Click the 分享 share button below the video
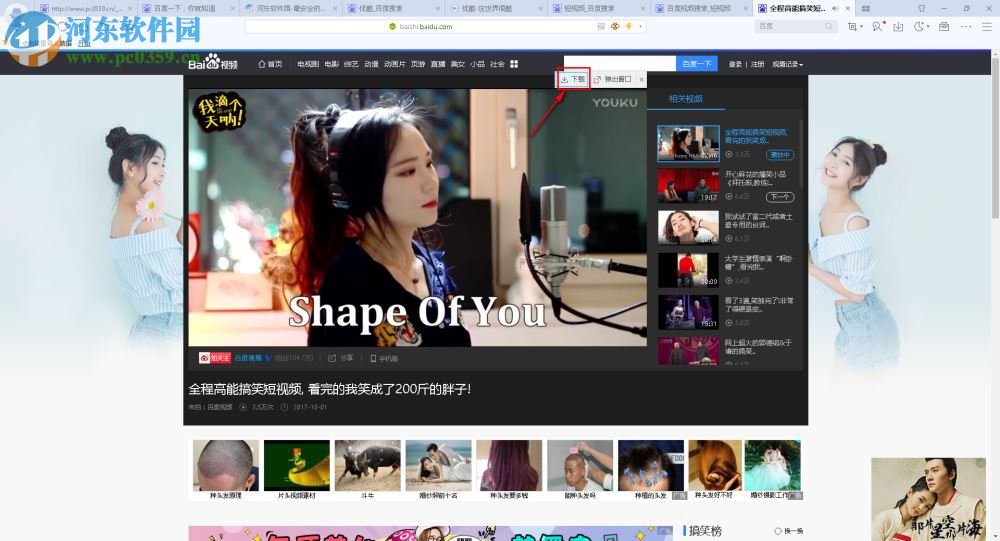Screen dimensions: 1000x541 pyautogui.click(x=341, y=358)
